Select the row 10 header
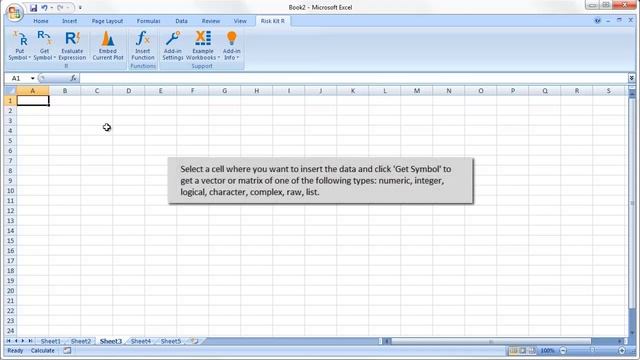The height and width of the screenshot is (360, 640). click(10, 191)
